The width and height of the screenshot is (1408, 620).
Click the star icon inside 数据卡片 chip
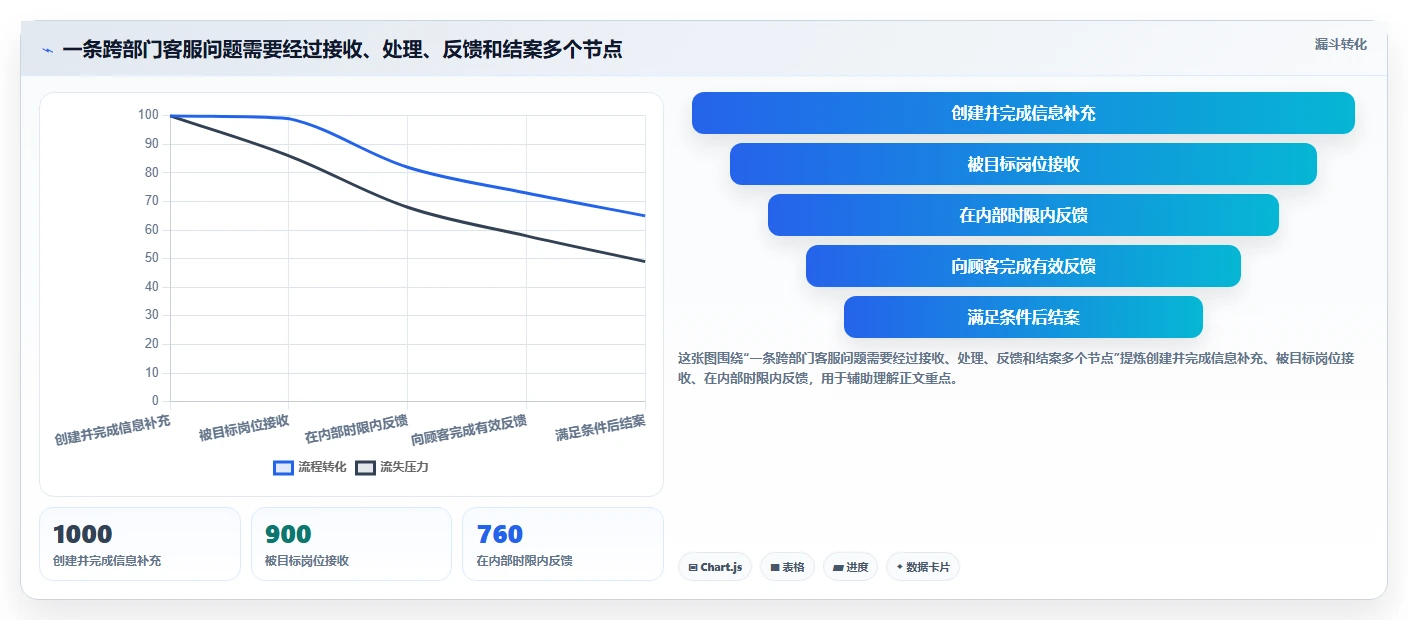click(900, 567)
